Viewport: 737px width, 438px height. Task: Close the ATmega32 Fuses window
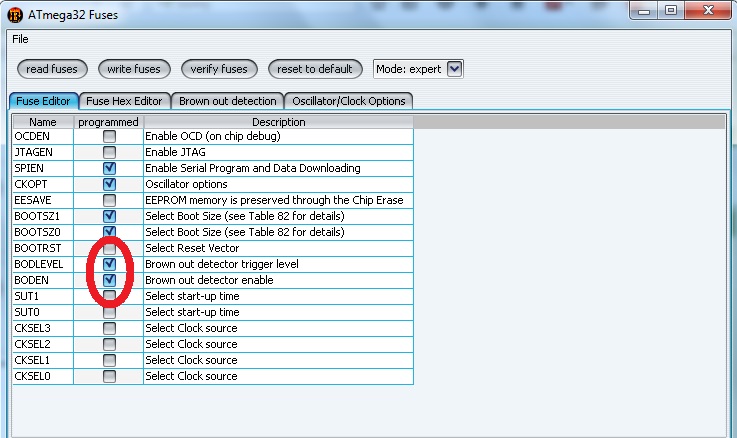(709, 10)
